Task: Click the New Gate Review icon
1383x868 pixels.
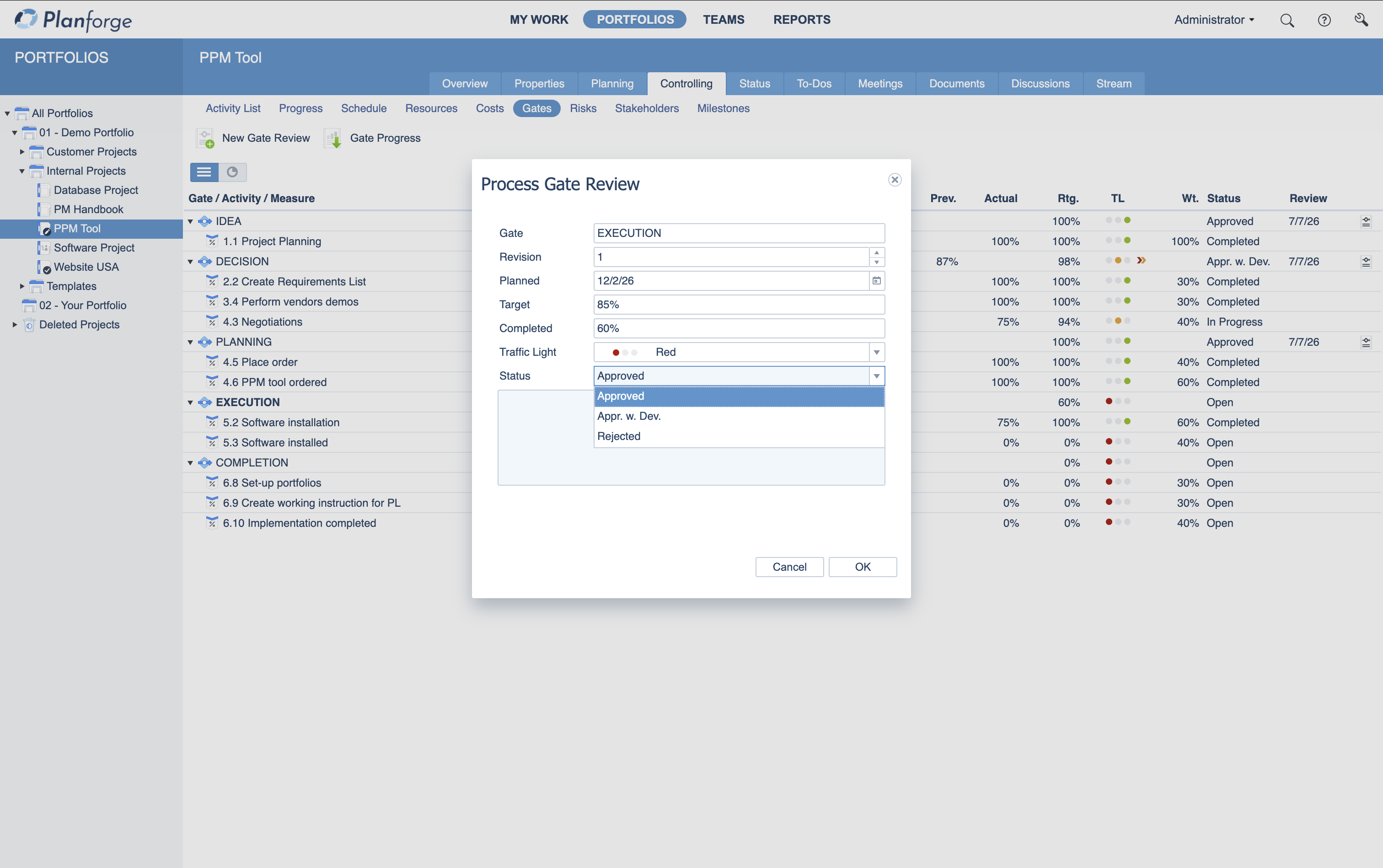Action: [x=205, y=139]
